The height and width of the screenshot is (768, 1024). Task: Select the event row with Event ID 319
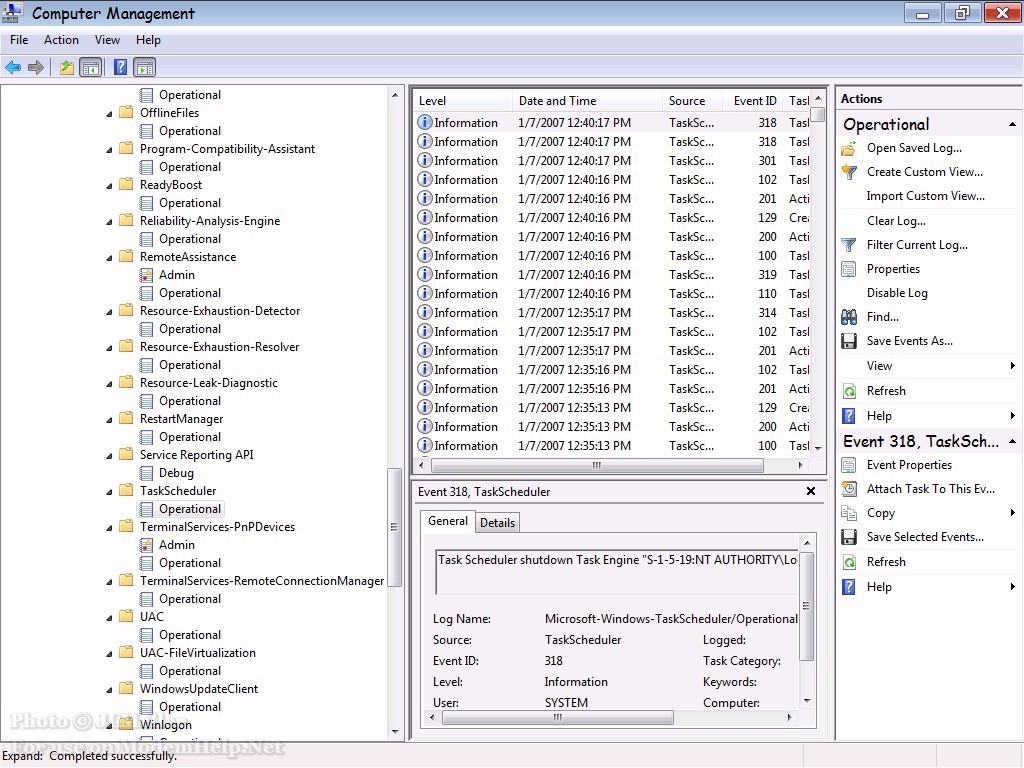(x=613, y=275)
